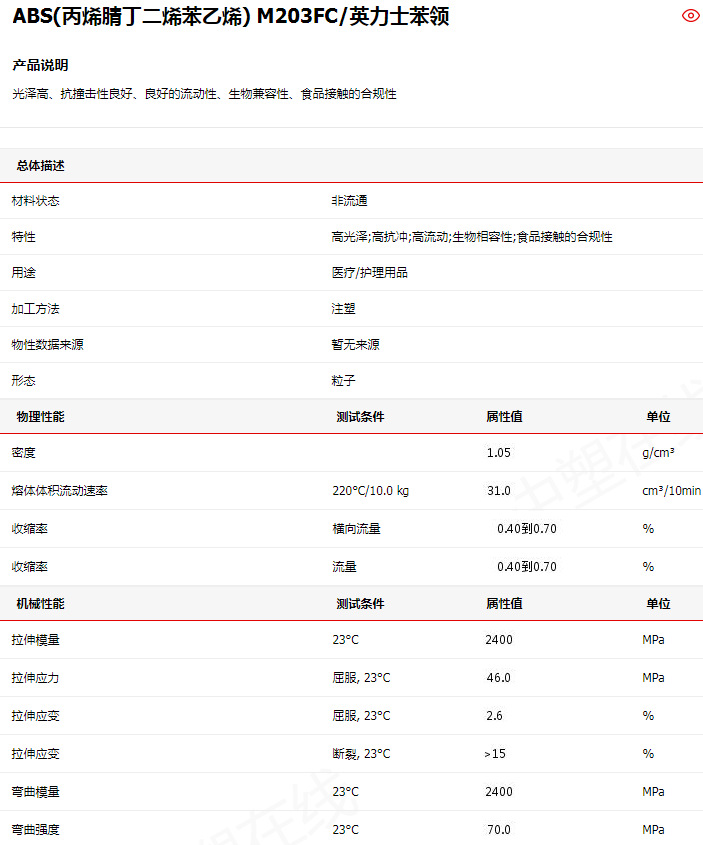Click 单位 header in 物理性能 section
This screenshot has height=845, width=703.
point(658,417)
